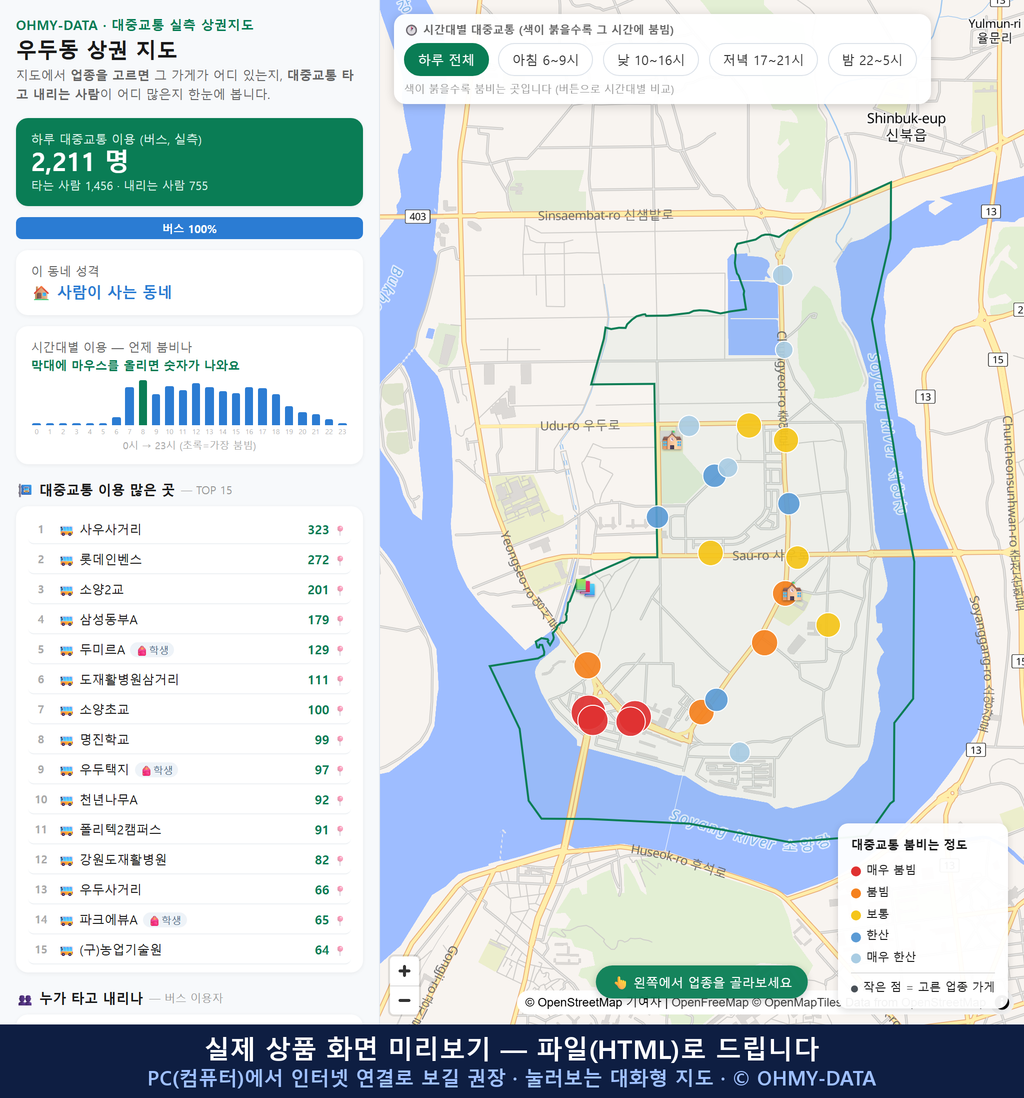Click the clock icon before 시간대별 대중교통

click(x=412, y=30)
